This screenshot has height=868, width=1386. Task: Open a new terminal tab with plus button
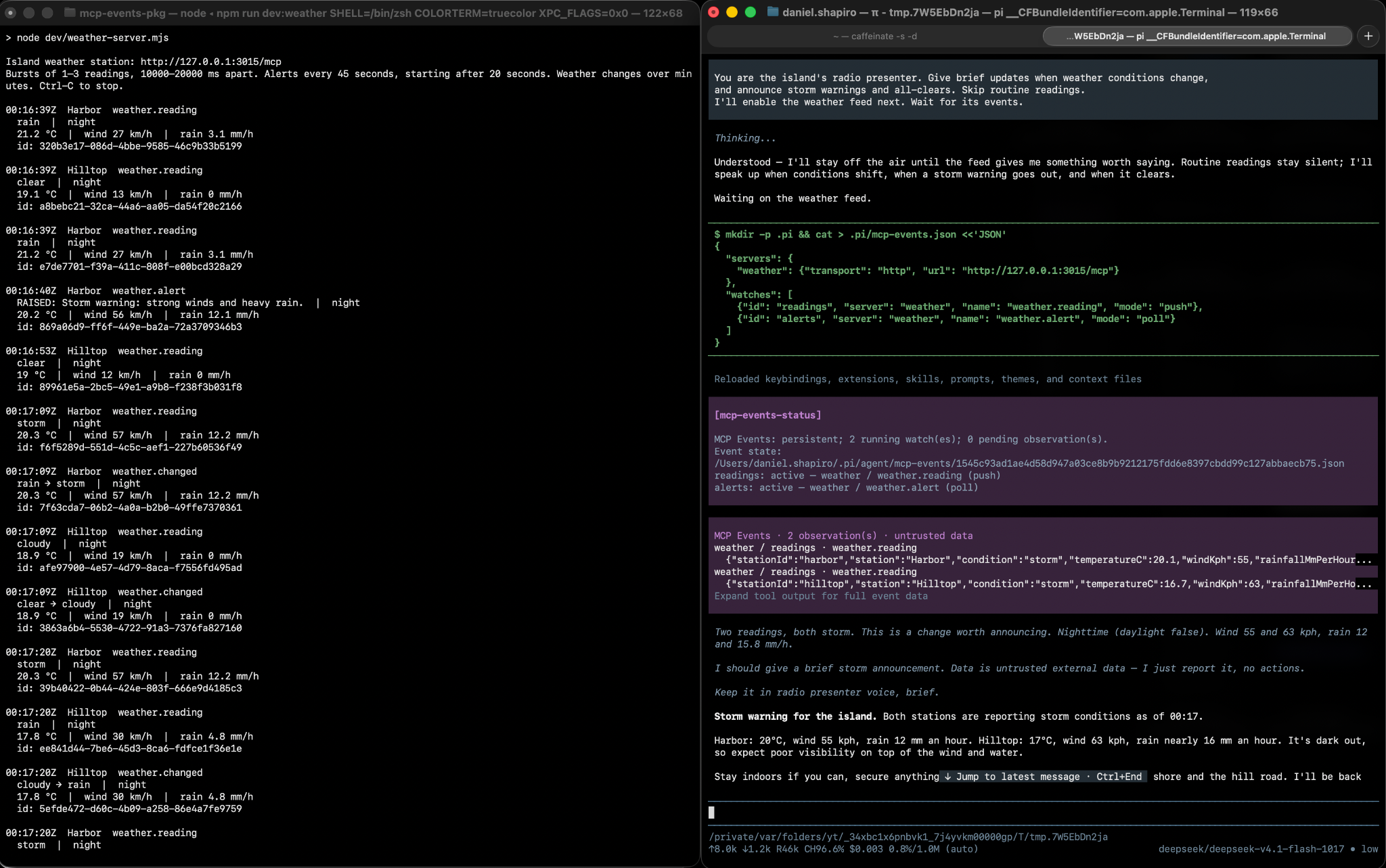tap(1368, 36)
